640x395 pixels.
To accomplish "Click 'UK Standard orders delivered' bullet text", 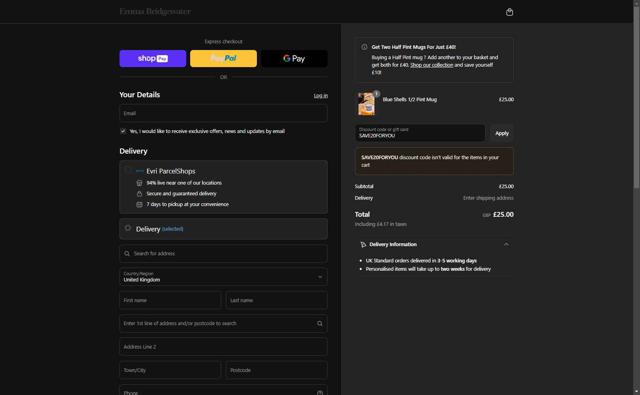I will point(421,260).
